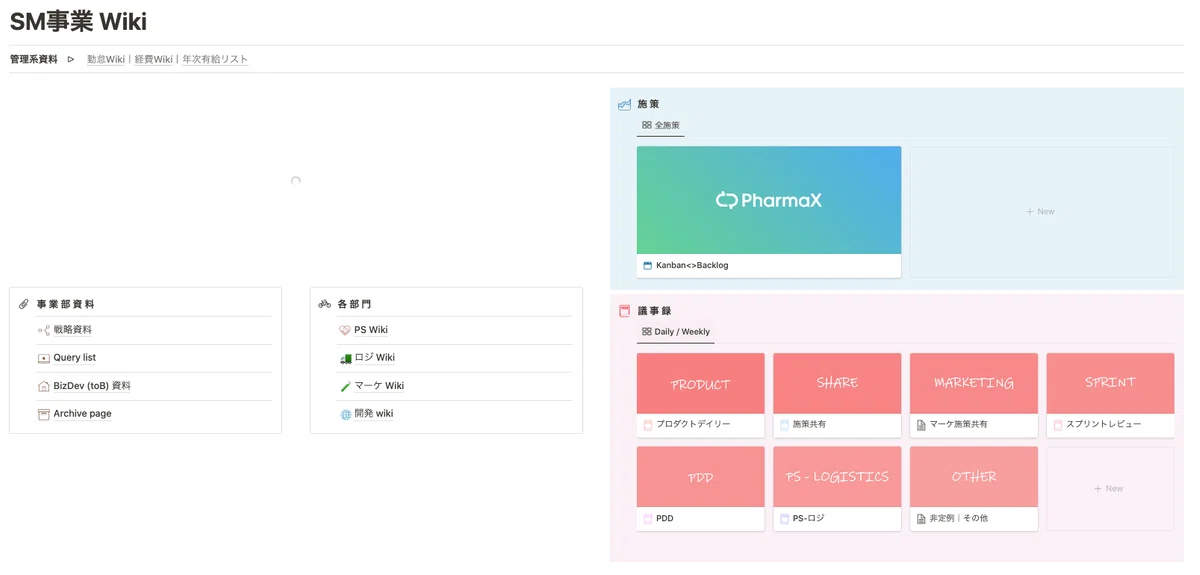Open the 施策共有 title
Screen dimensions: 1200x575
coord(809,425)
